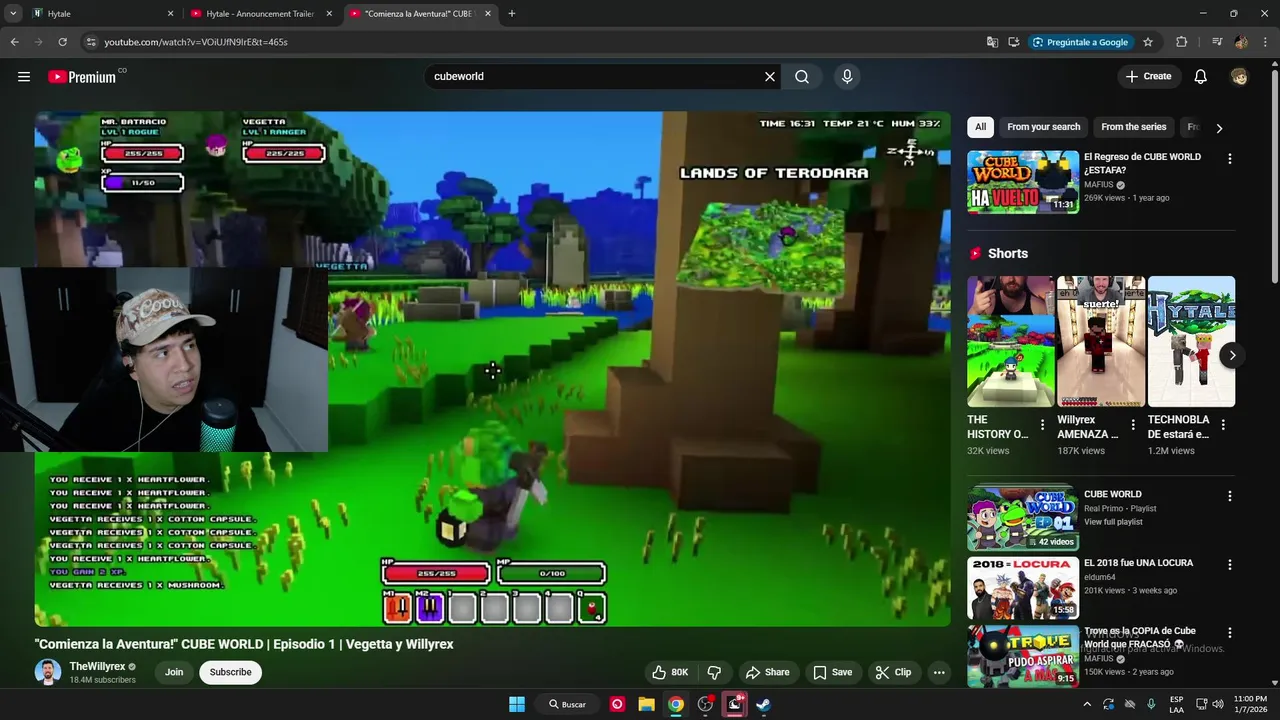
Task: Open the options for the TECHNOBLADE short
Action: point(1223,425)
